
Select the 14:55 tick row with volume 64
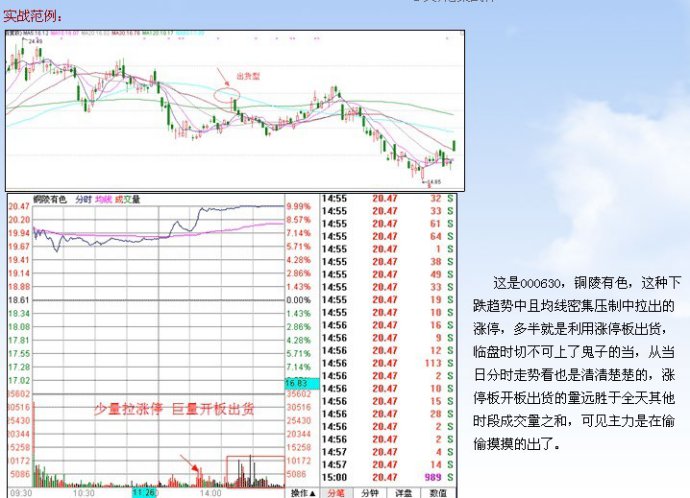click(387, 236)
